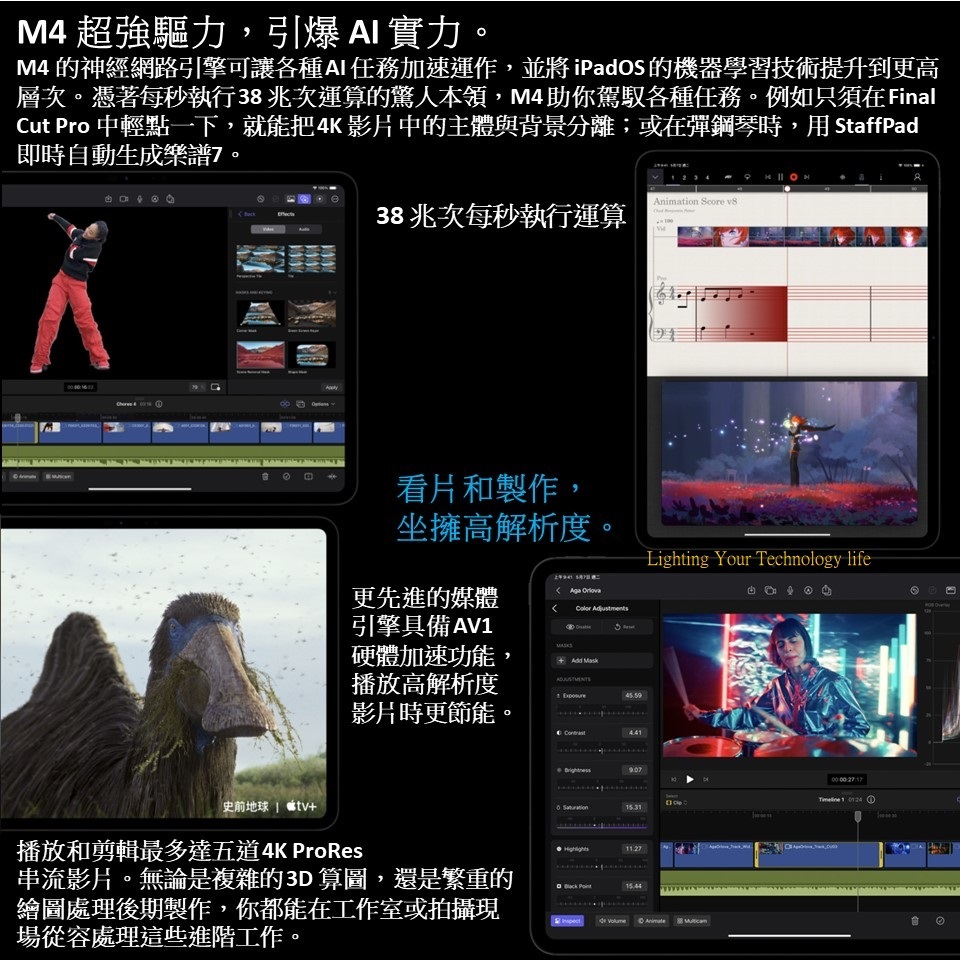
Task: Click the Apply button in Effects
Action: [x=331, y=388]
